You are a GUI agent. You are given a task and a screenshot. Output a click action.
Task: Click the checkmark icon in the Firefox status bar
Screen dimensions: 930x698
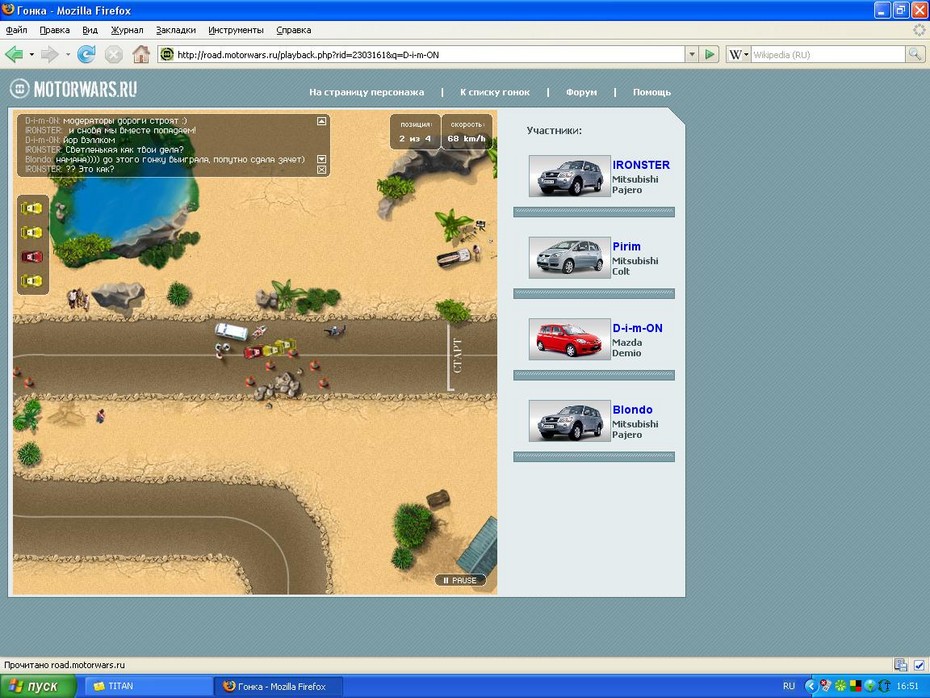(919, 665)
